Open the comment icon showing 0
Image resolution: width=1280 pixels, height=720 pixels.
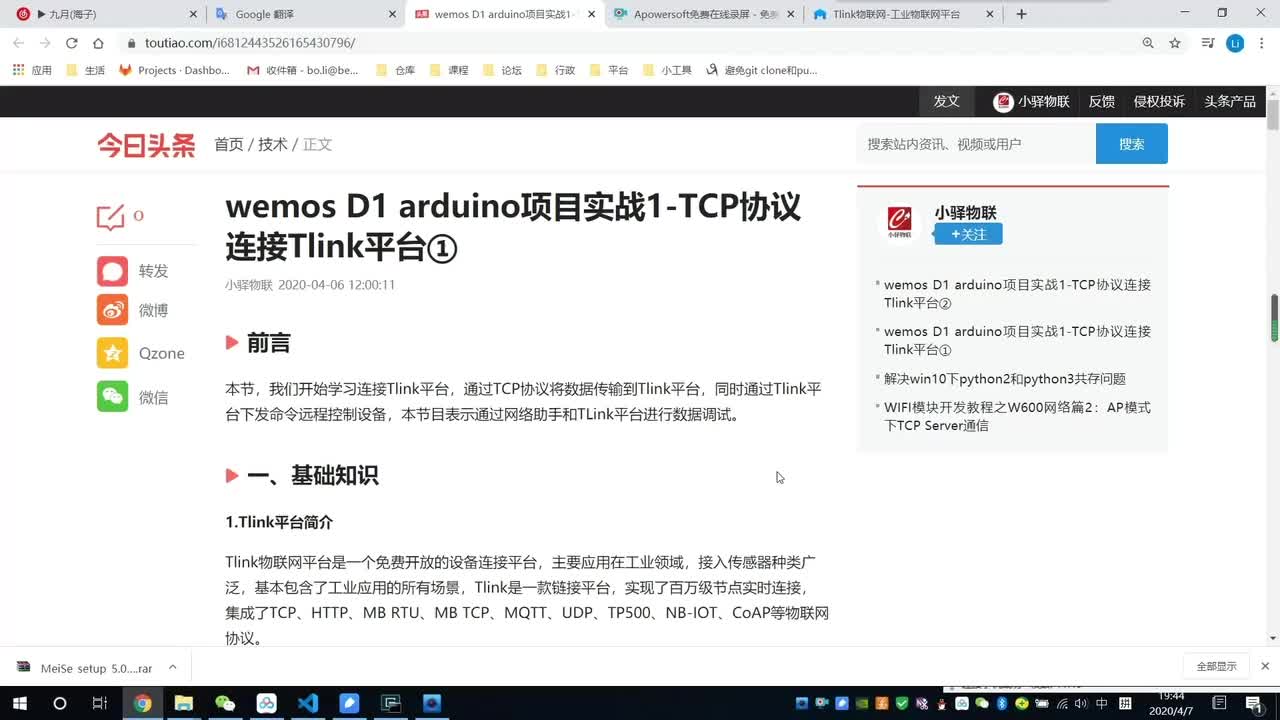click(x=110, y=216)
